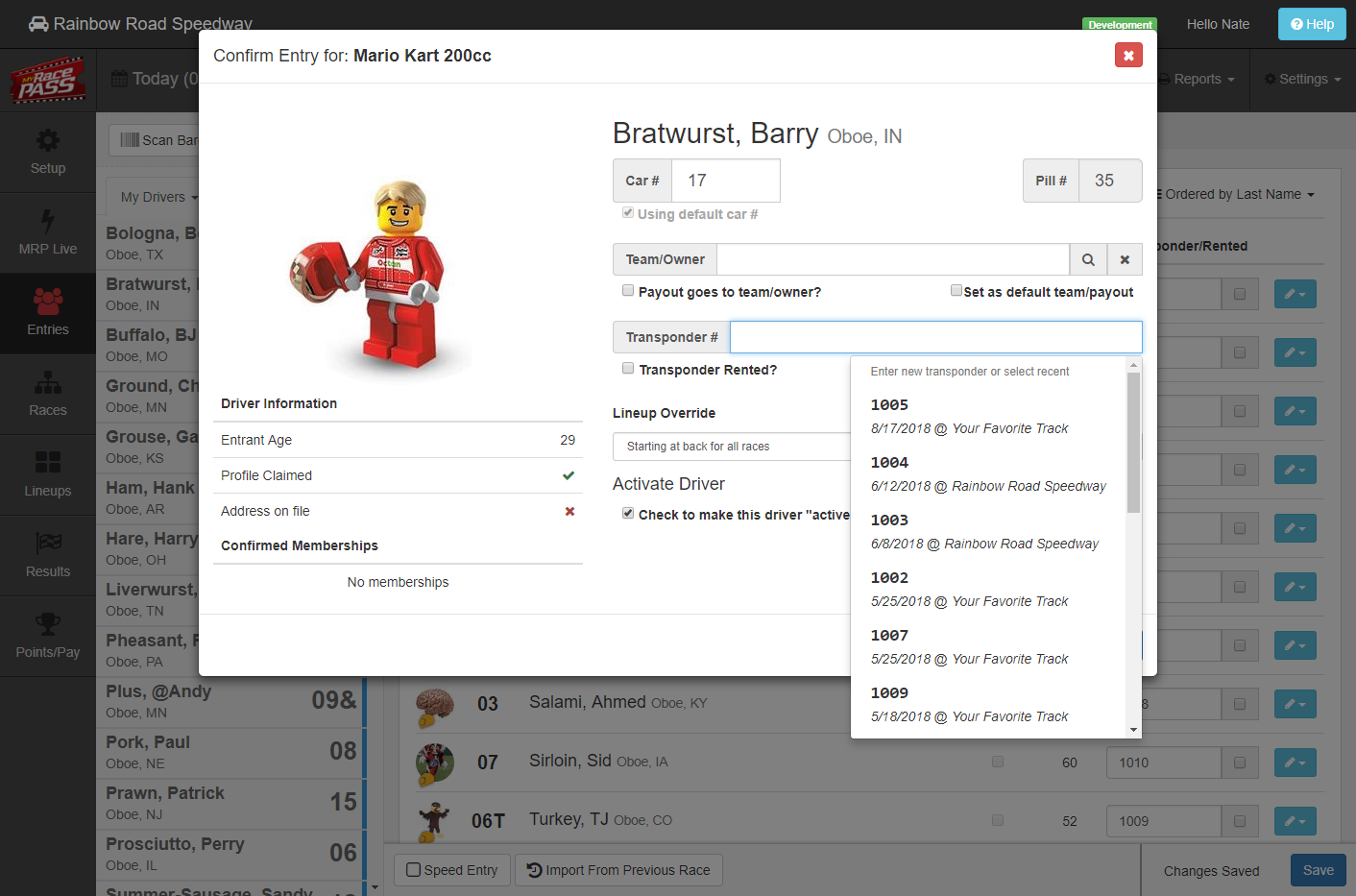Expand the Reports menu
Screen dimensions: 1356x896
pyautogui.click(x=1198, y=79)
